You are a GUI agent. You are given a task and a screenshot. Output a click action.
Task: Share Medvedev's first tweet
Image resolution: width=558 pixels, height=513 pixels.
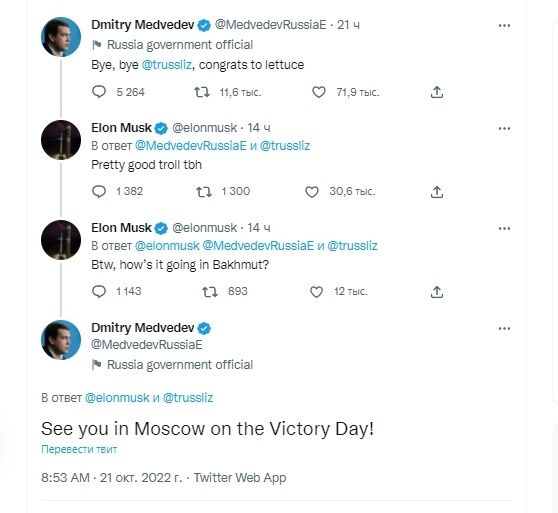[437, 92]
